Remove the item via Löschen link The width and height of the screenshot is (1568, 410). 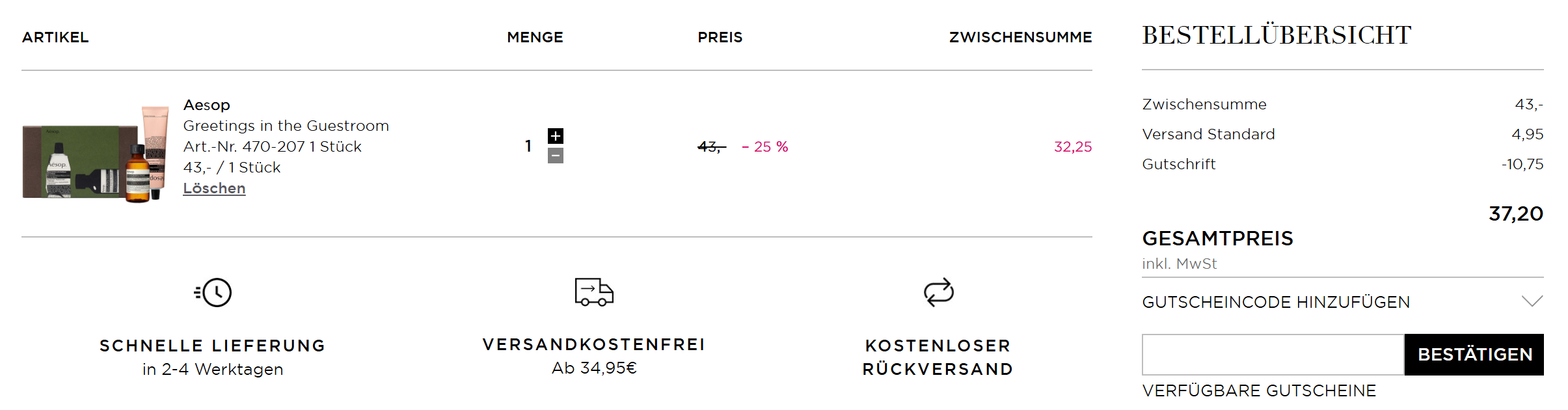[x=214, y=188]
